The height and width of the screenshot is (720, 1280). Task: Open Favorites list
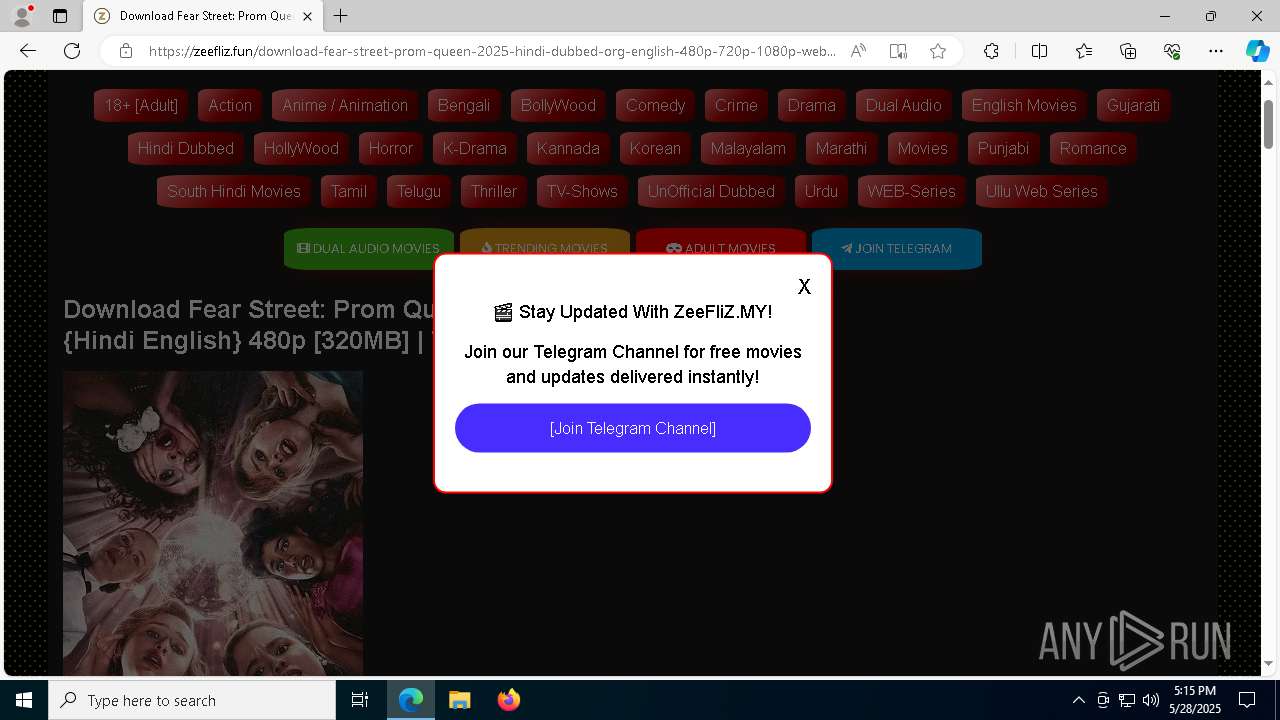click(x=1084, y=51)
